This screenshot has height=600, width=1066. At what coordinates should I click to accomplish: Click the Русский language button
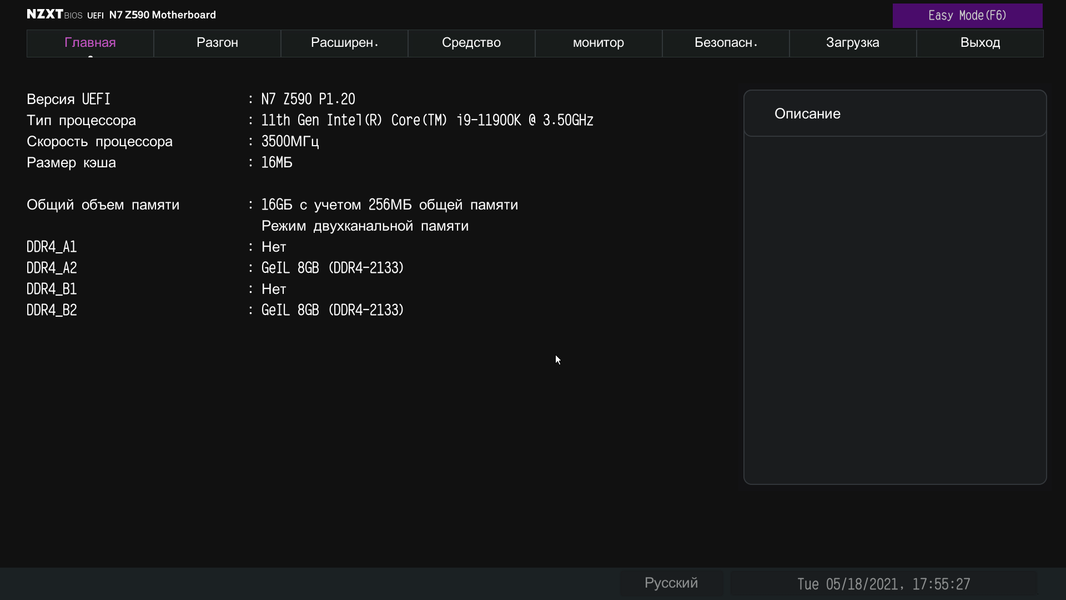pyautogui.click(x=671, y=583)
